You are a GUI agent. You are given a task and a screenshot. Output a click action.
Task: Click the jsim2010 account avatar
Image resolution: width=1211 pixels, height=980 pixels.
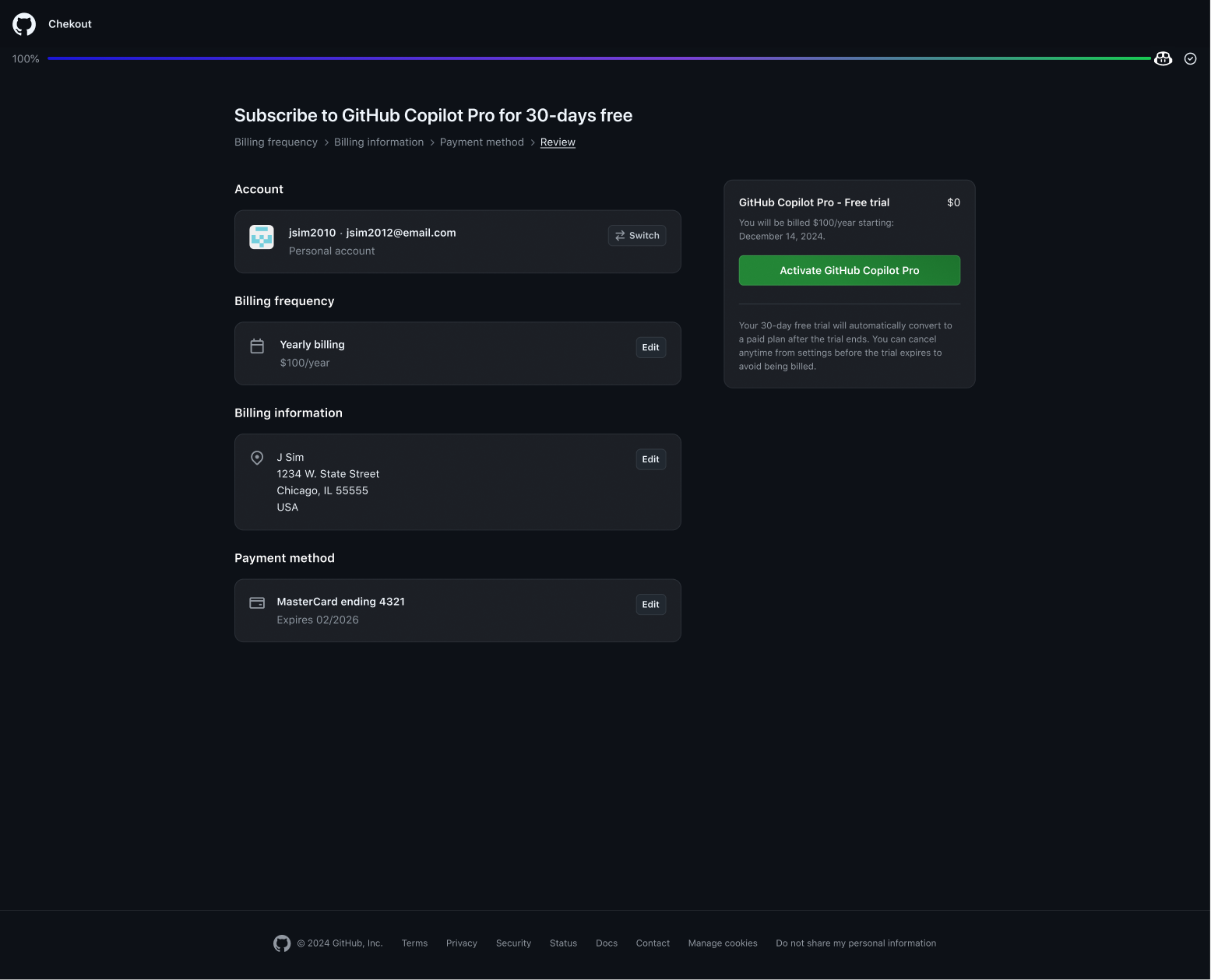(262, 237)
